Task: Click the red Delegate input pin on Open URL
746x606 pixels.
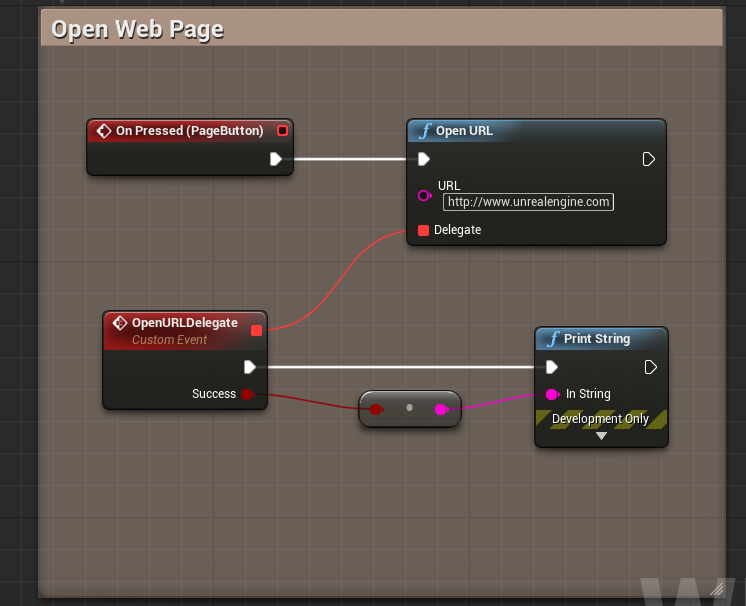Action: click(423, 230)
